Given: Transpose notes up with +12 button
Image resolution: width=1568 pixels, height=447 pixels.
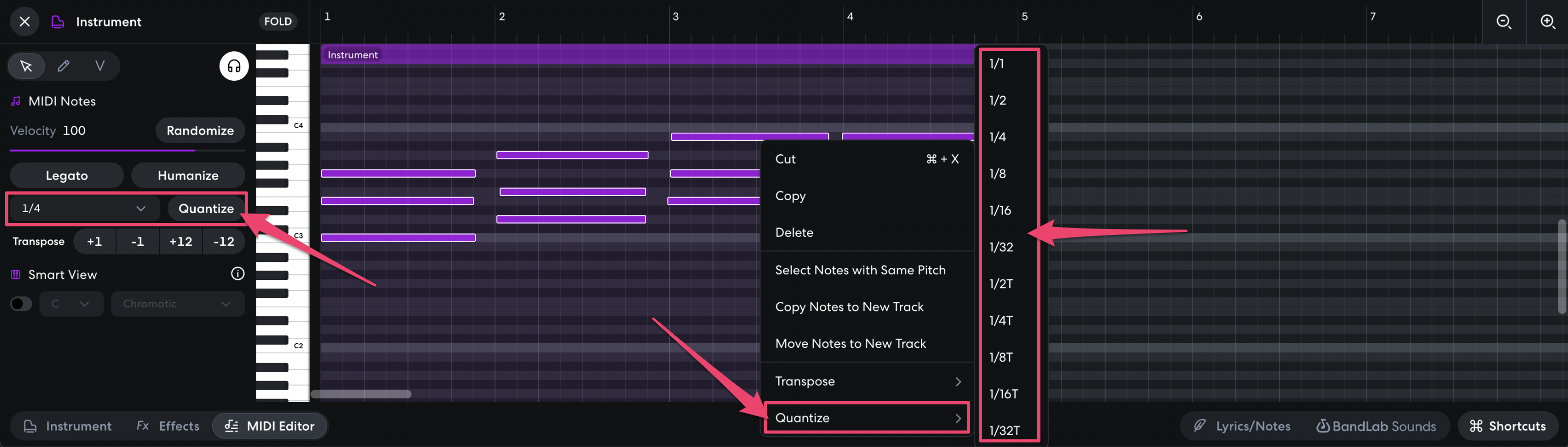Looking at the screenshot, I should coord(181,241).
